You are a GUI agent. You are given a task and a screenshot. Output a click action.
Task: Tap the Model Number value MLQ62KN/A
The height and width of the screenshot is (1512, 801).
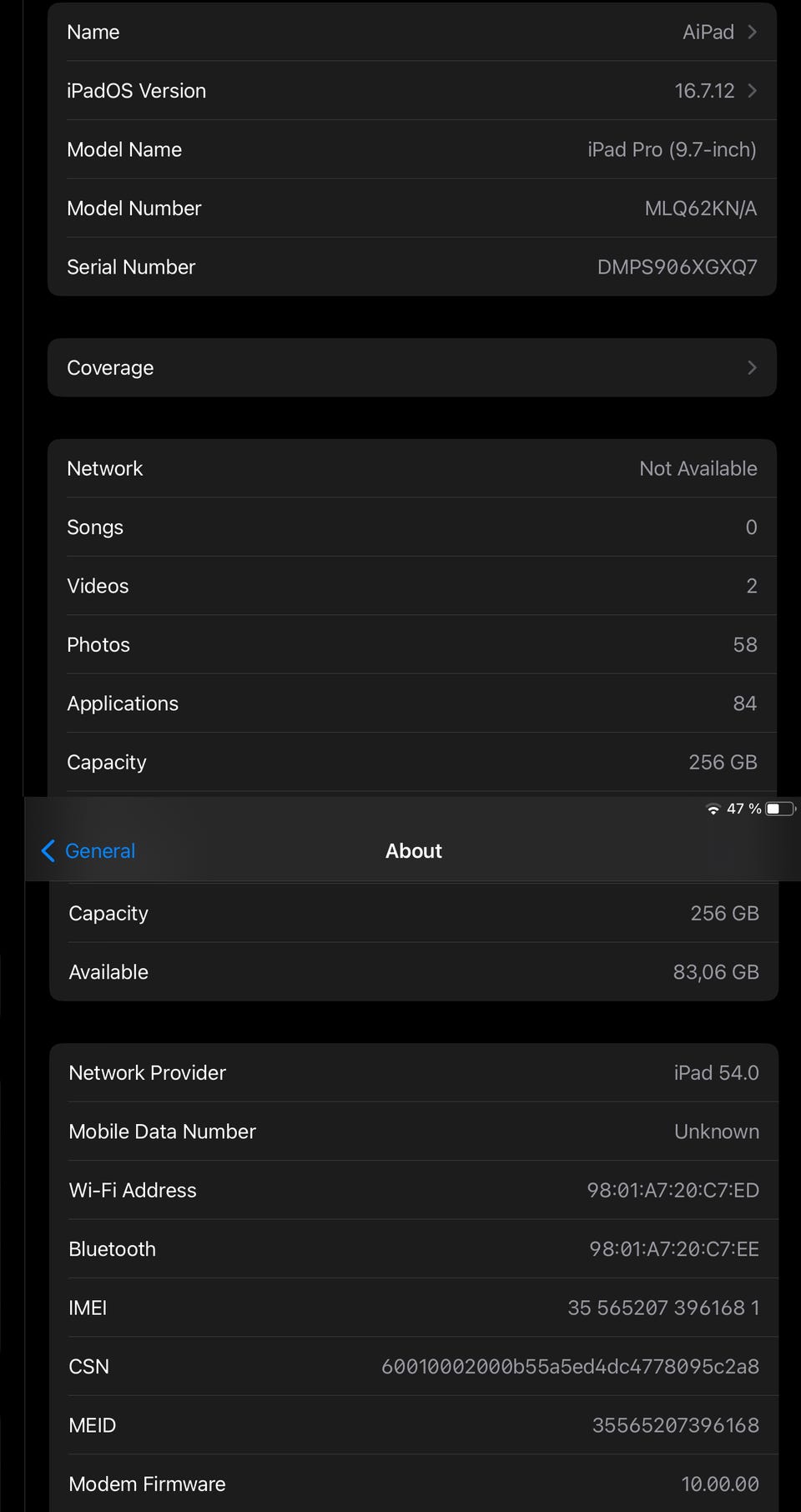[x=700, y=209]
